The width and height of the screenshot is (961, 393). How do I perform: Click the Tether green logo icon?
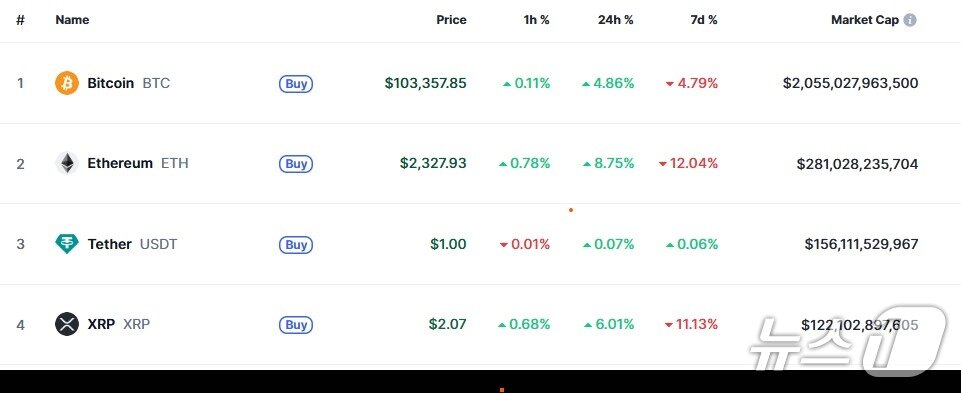pyautogui.click(x=67, y=244)
